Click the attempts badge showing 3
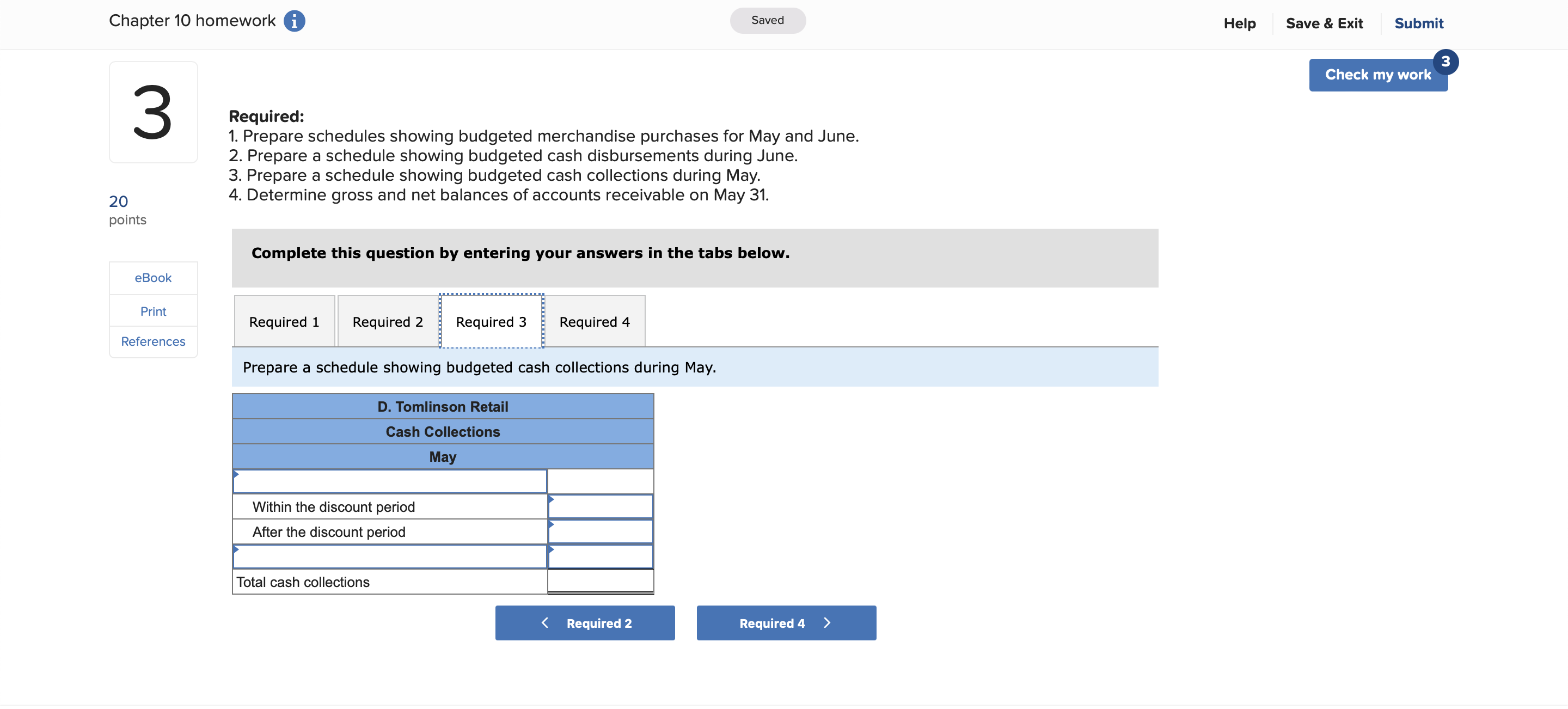The width and height of the screenshot is (1568, 709). tap(1445, 62)
